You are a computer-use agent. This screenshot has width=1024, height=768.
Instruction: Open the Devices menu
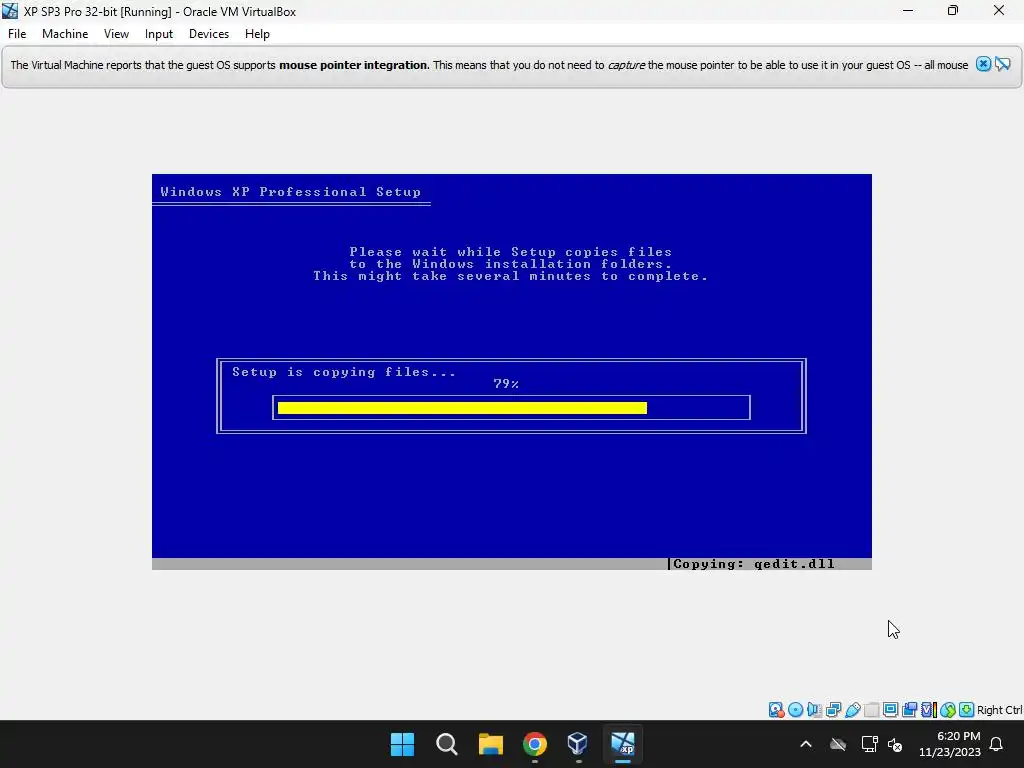pos(209,34)
